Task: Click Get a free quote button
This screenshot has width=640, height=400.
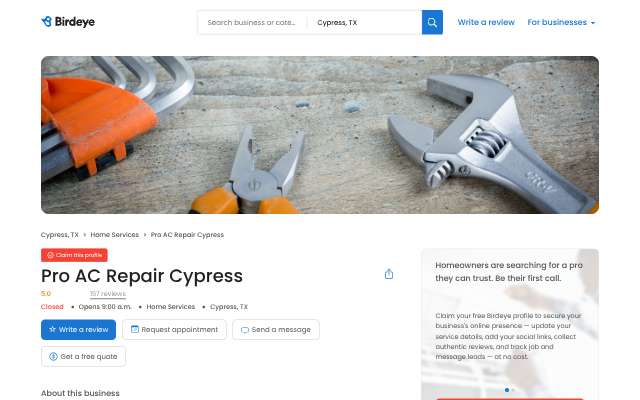Action: click(x=83, y=356)
